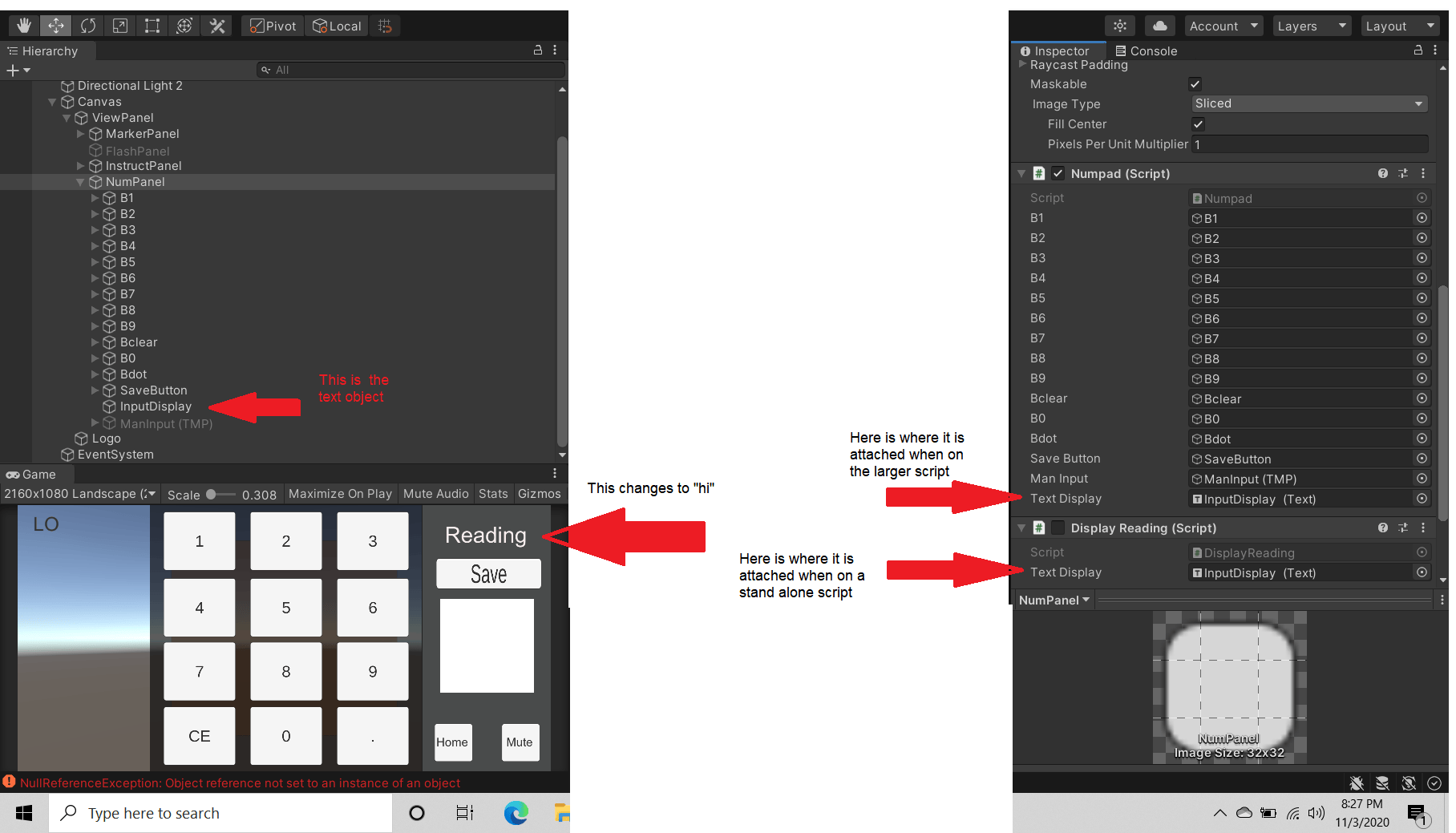Select the Rotate tool
Screen dimensions: 1456x833
point(88,26)
